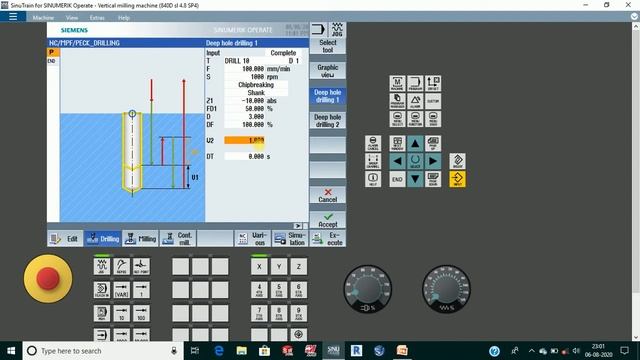Select the X axis key
640x360 pixels.
click(259, 266)
